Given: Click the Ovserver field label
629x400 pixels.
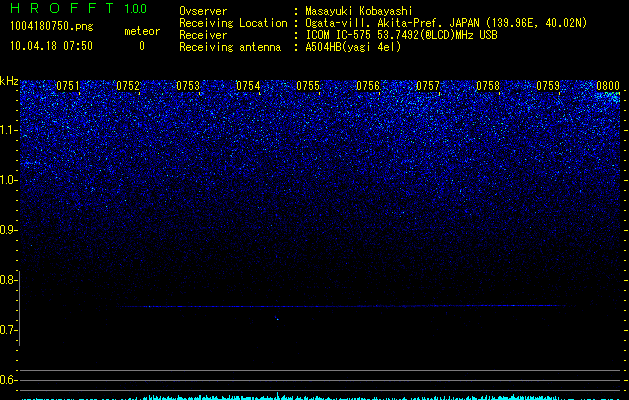Looking at the screenshot, I should pos(203,11).
